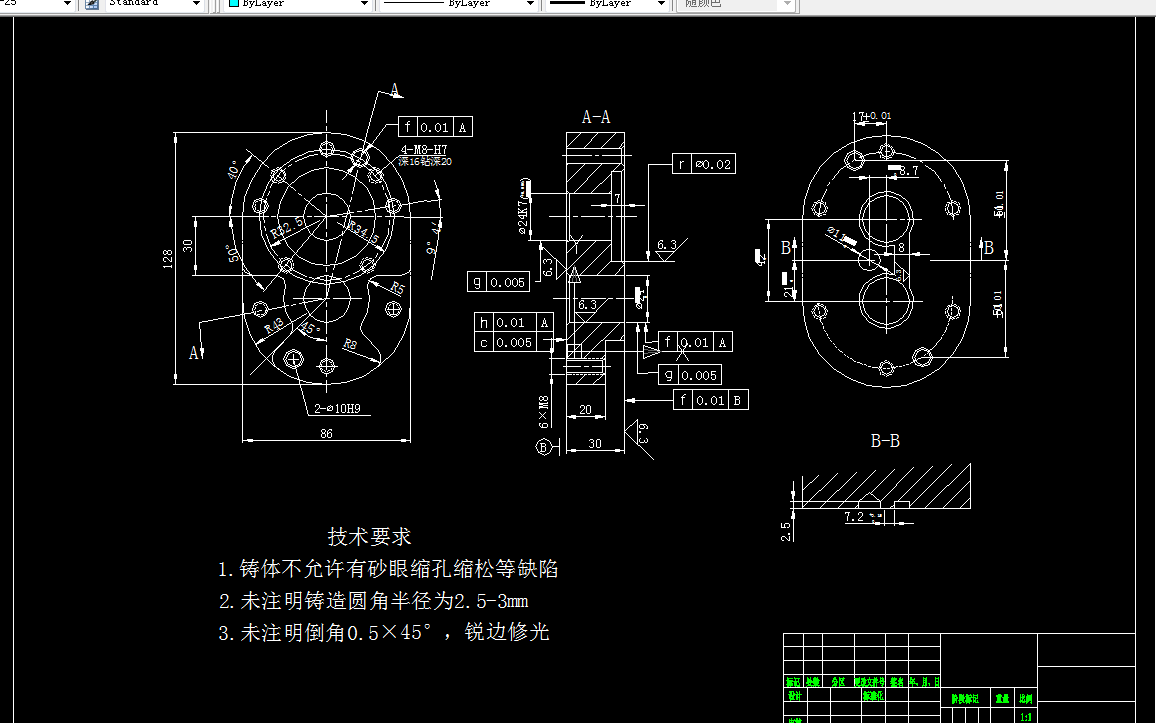Image resolution: width=1156 pixels, height=723 pixels.
Task: Open the linetype ByLayer dropdown
Action: click(529, 4)
